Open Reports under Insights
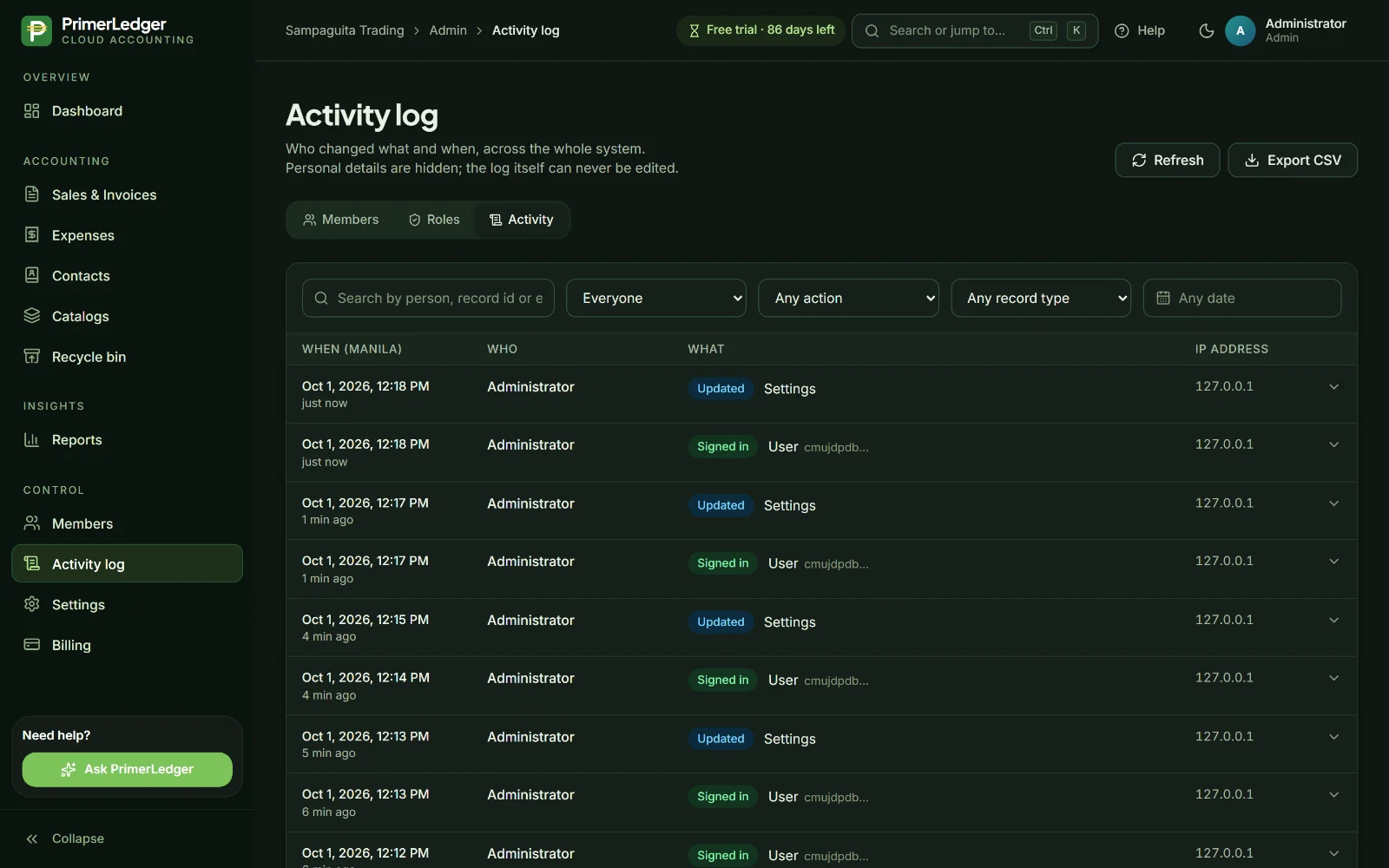Screen dimensions: 1389x868 tap(127, 440)
